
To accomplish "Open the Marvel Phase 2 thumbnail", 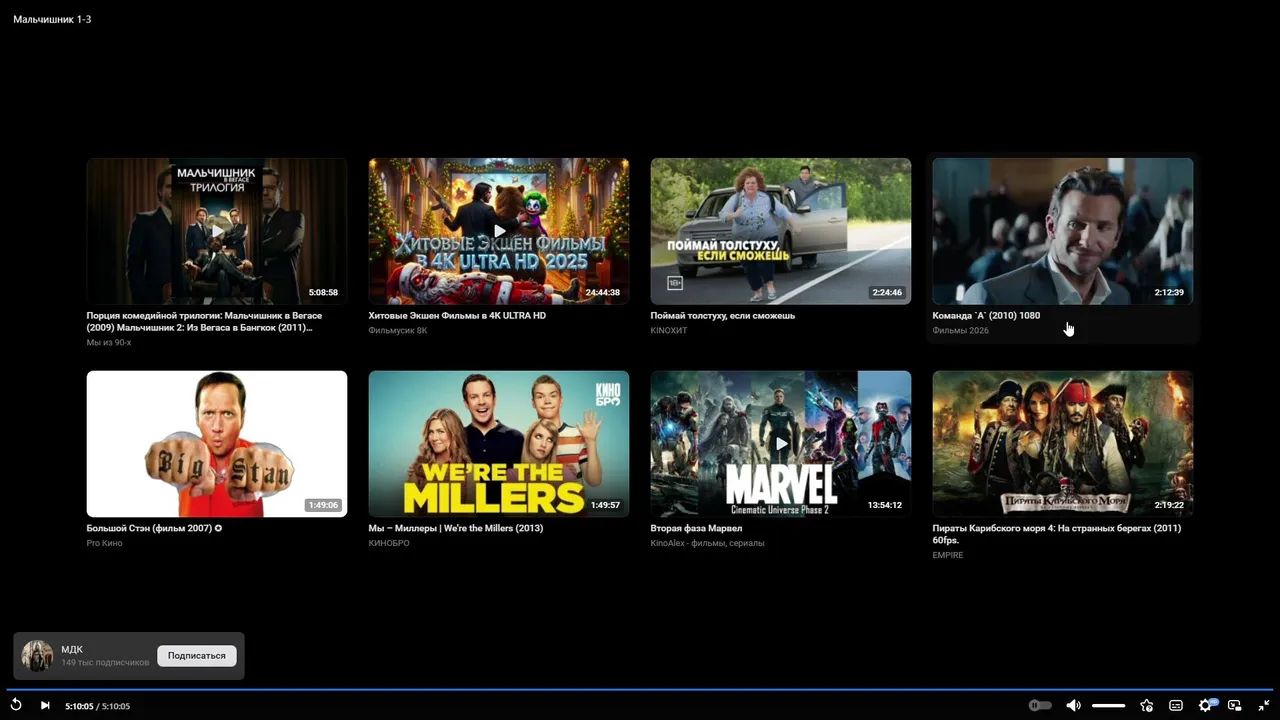I will click(781, 444).
